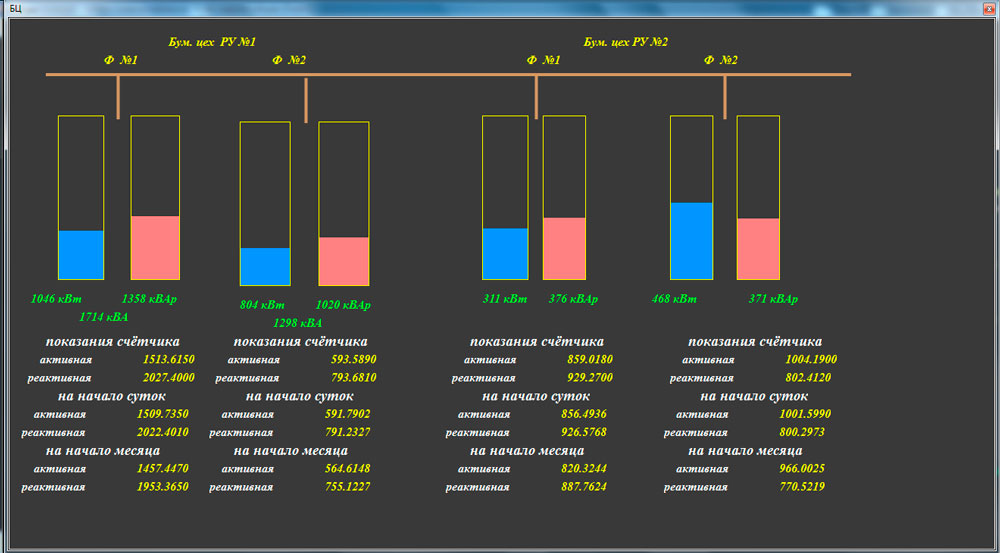
Task: Close the БЦ window
Action: [x=982, y=7]
